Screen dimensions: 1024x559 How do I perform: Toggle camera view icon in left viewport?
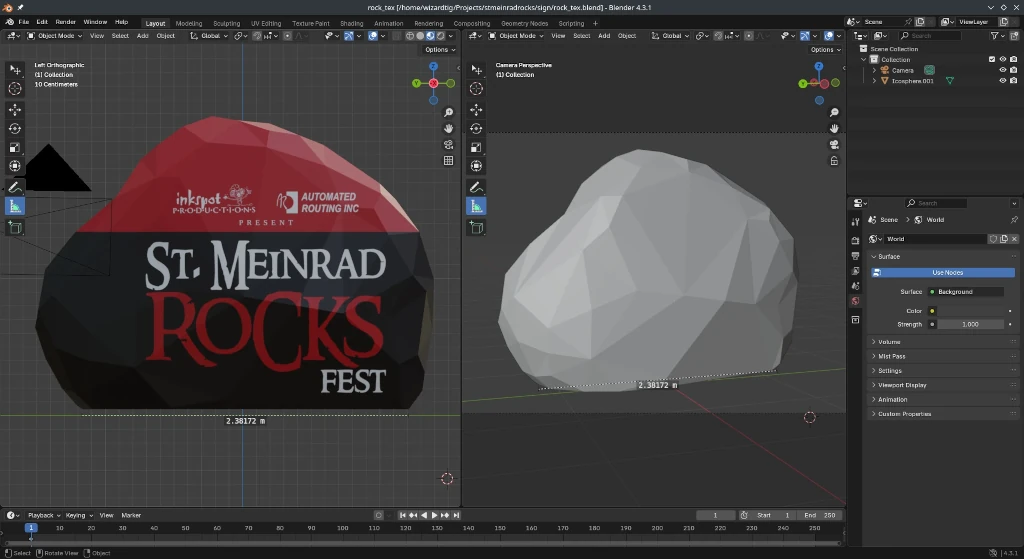pos(449,144)
